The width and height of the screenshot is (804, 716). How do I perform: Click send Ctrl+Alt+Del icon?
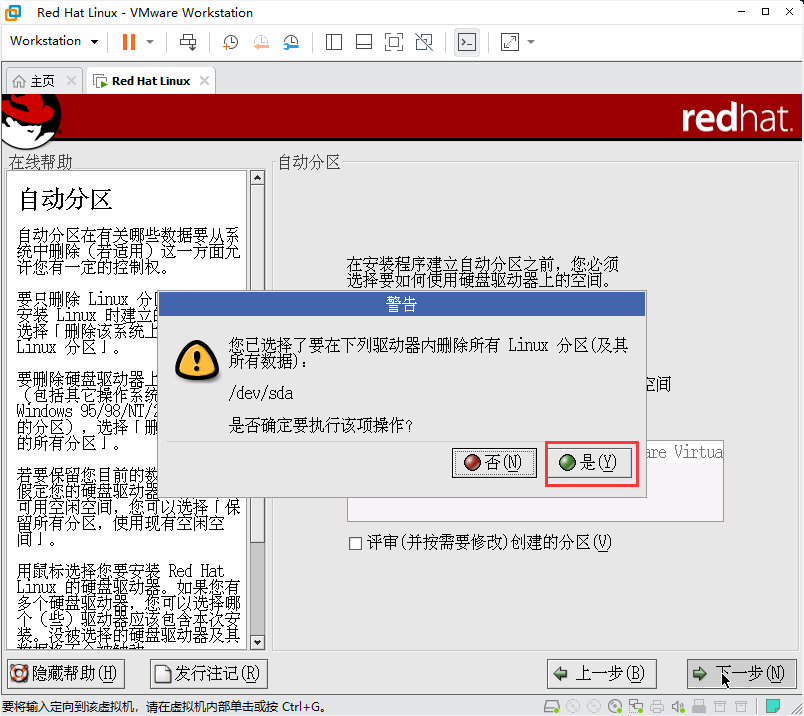coord(188,42)
